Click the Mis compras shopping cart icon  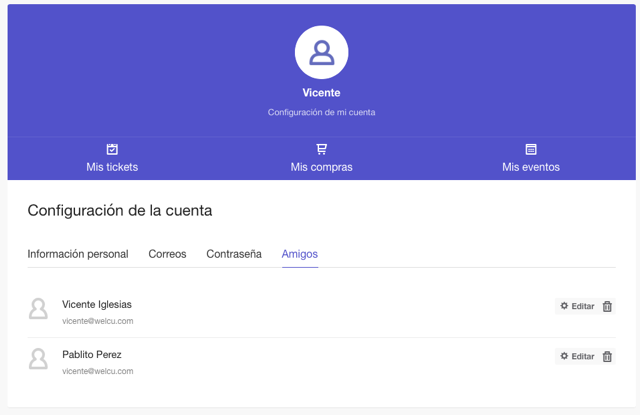pos(322,149)
